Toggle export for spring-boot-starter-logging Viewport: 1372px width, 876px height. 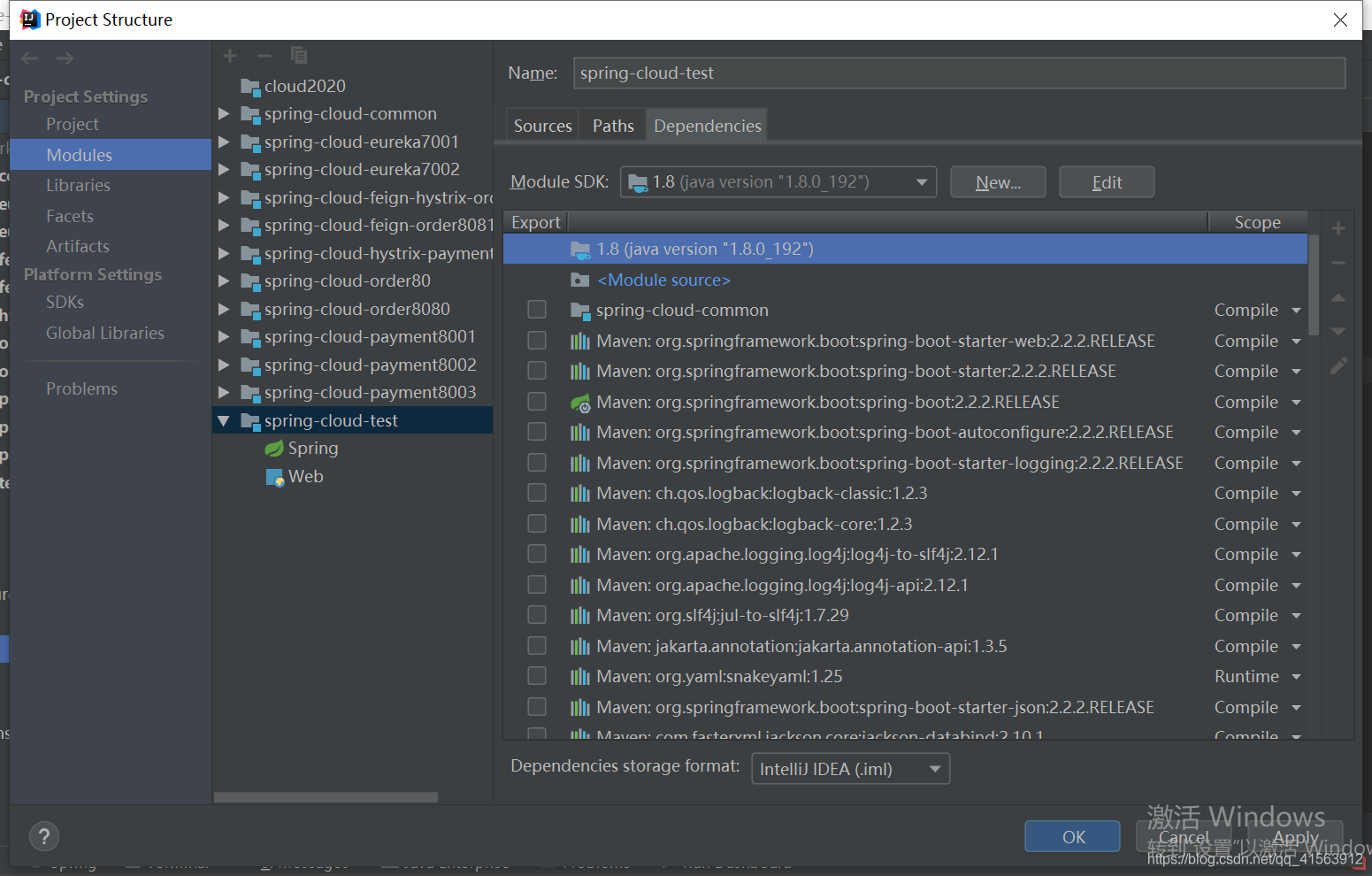pyautogui.click(x=537, y=463)
